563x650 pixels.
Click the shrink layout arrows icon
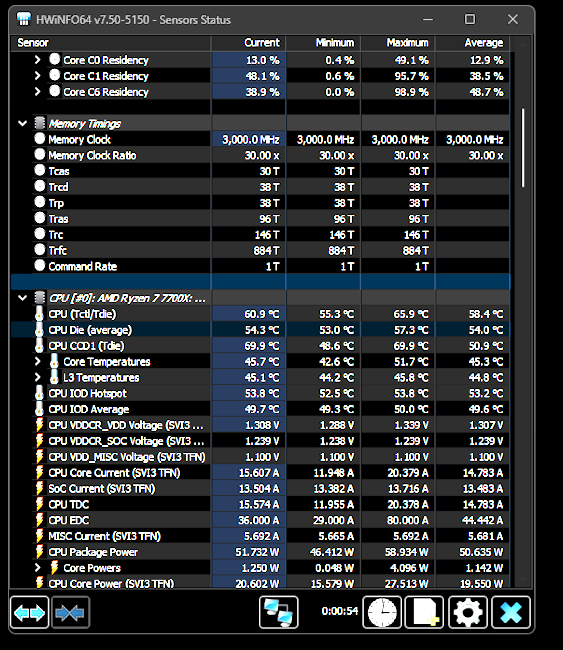pyautogui.click(x=70, y=612)
